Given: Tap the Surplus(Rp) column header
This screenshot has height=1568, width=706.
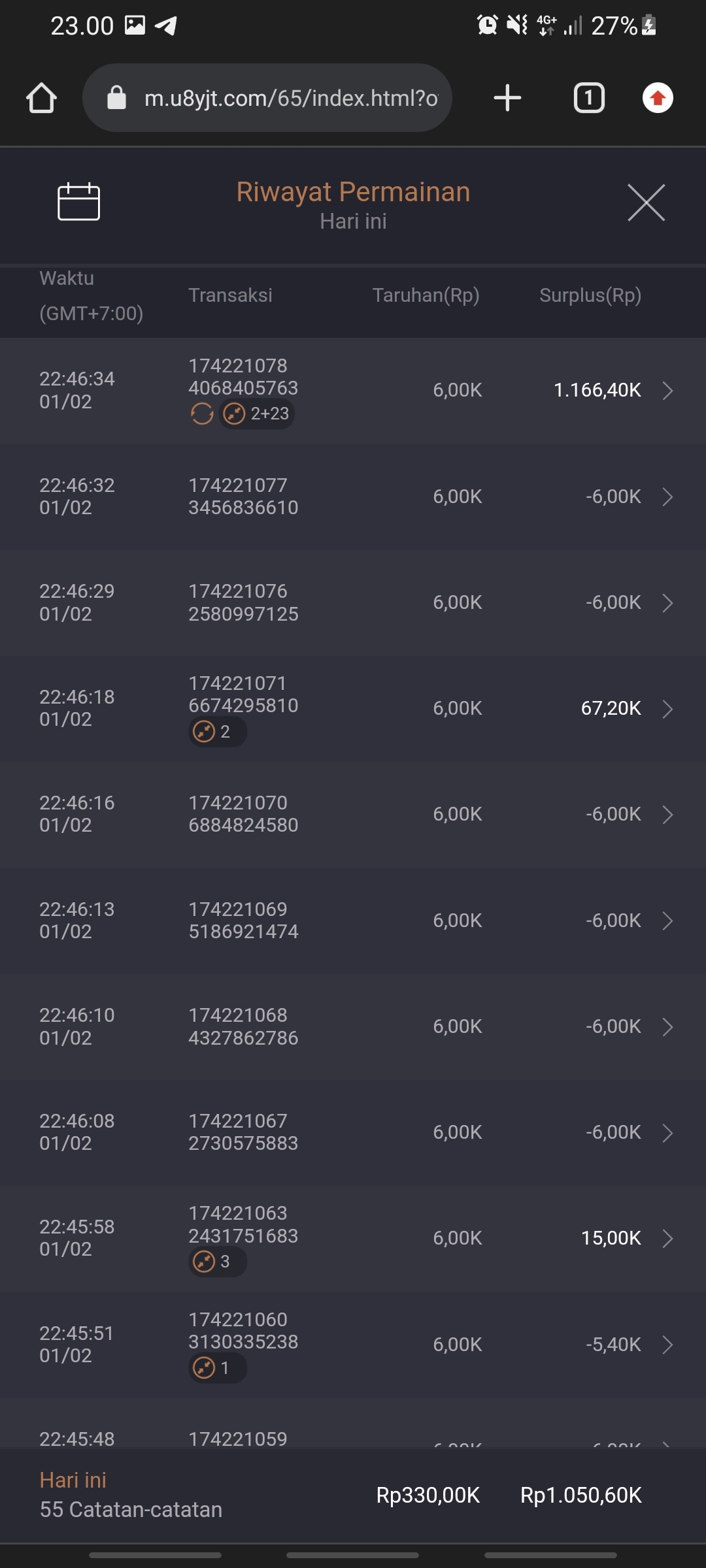Looking at the screenshot, I should (590, 295).
